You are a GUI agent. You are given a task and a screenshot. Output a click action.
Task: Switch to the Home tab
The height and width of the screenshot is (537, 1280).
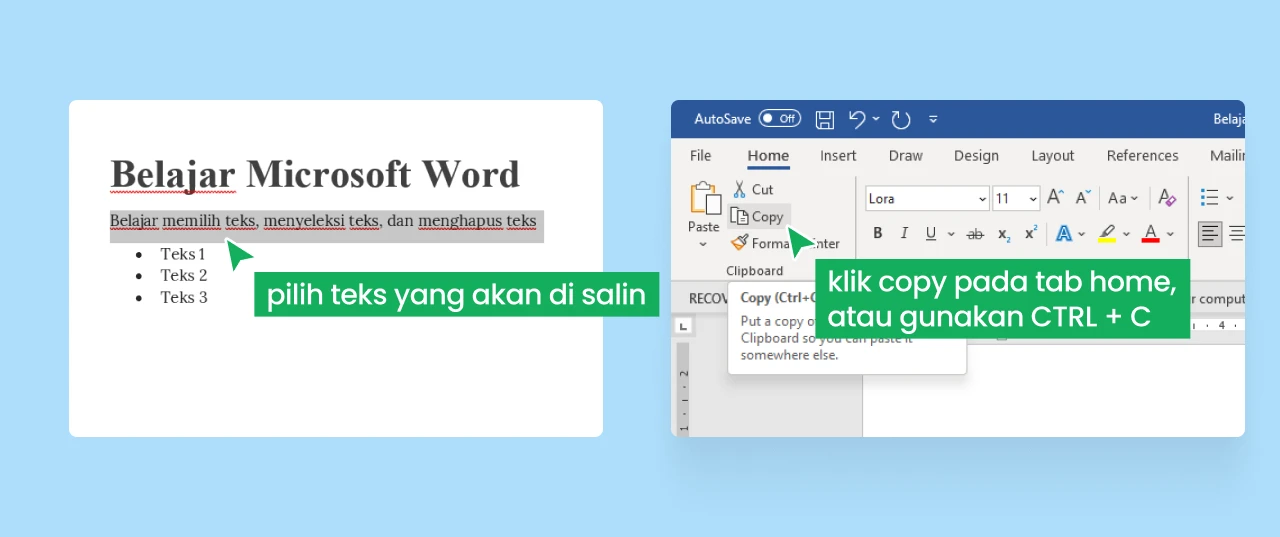(768, 155)
